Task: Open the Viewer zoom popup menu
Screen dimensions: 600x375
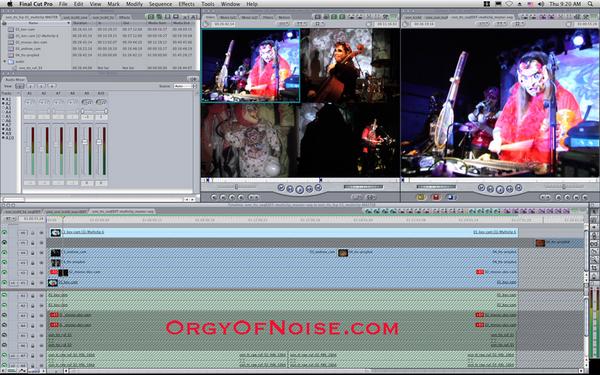Action: click(x=282, y=24)
